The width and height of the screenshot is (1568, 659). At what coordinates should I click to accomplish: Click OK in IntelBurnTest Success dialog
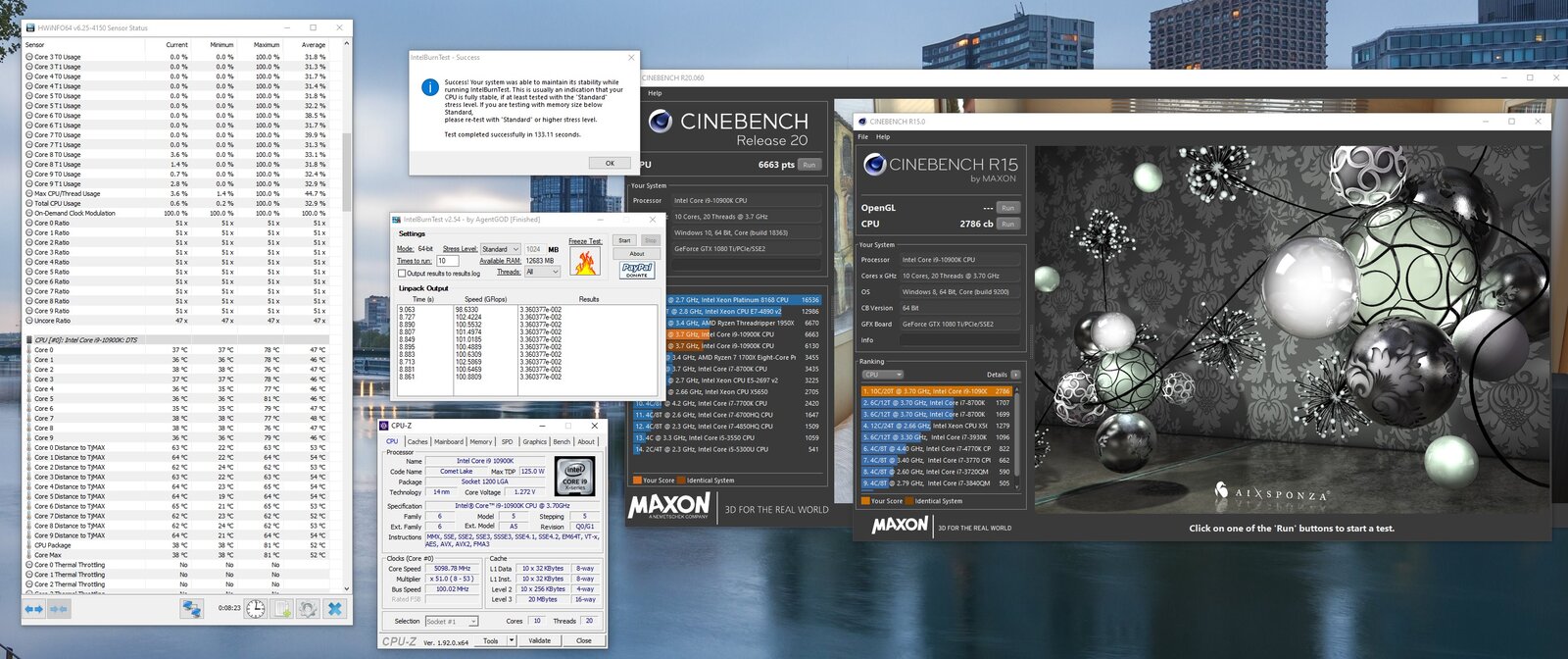610,163
